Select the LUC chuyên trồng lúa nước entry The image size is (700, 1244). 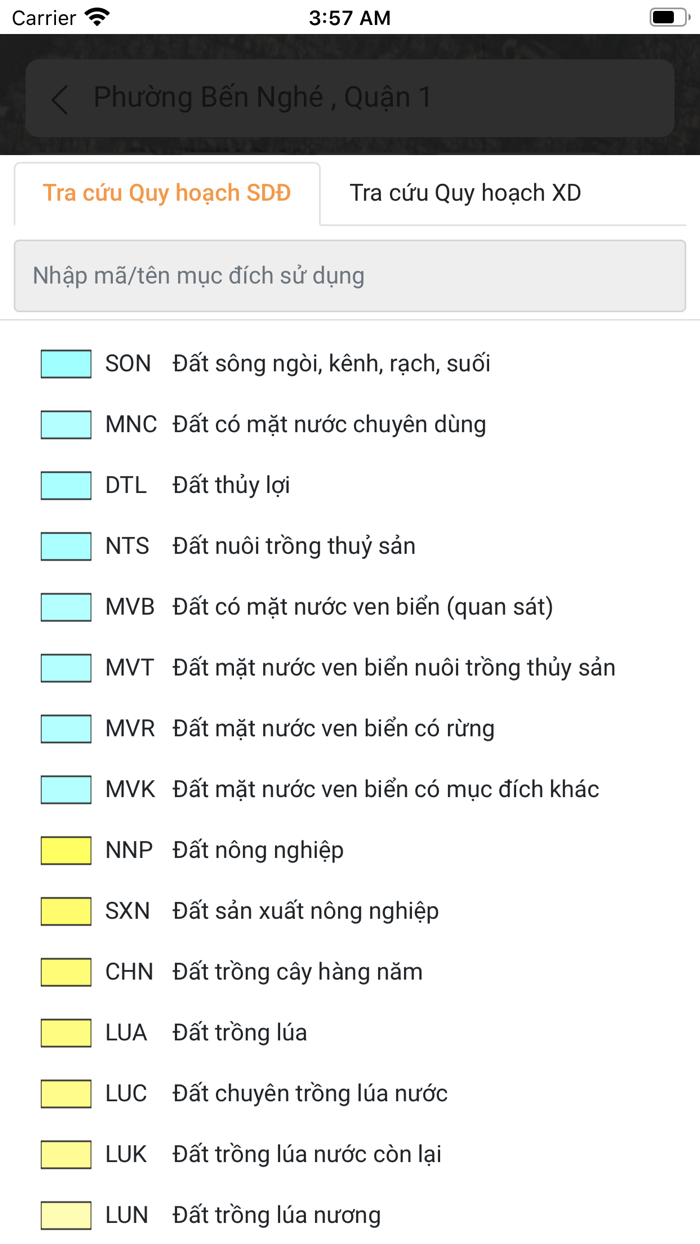click(310, 1093)
